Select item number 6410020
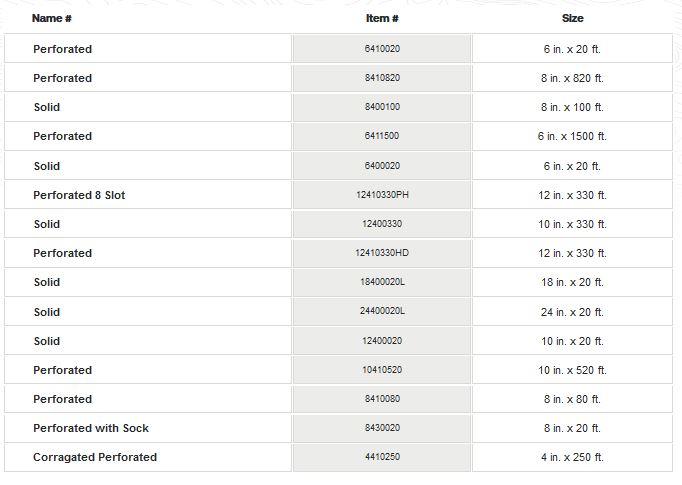The width and height of the screenshot is (682, 485). 382,49
